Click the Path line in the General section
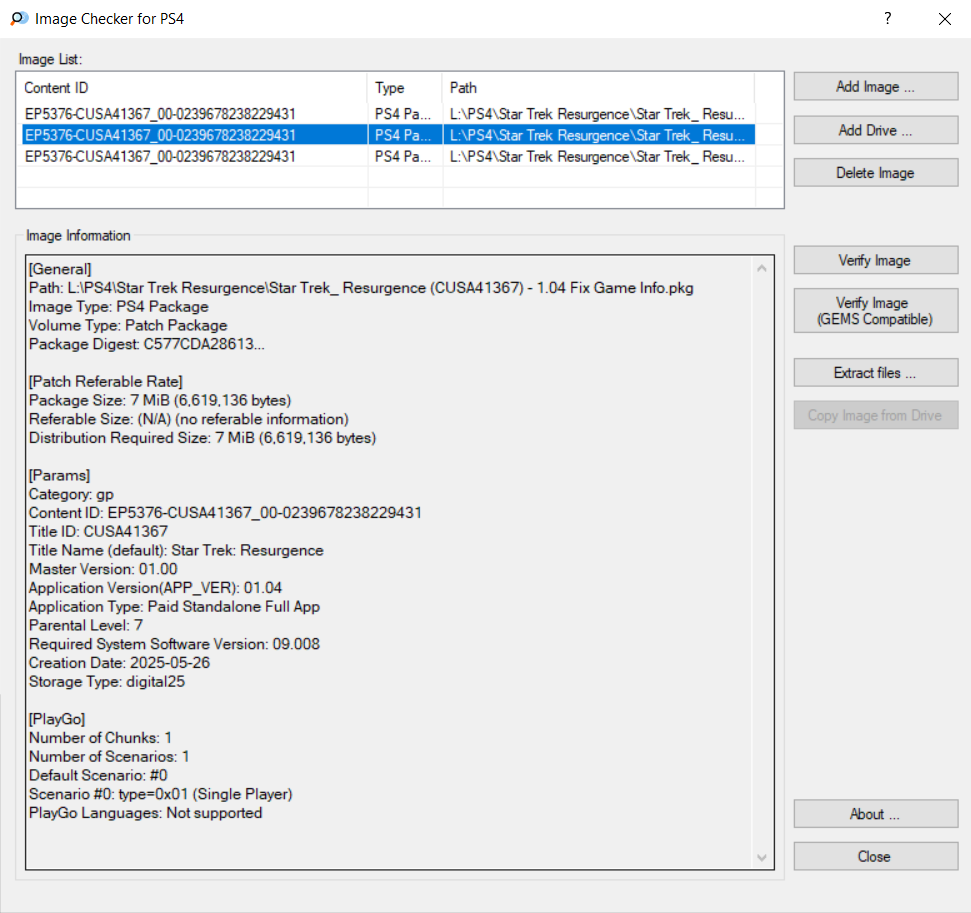The height and width of the screenshot is (913, 971). click(x=361, y=288)
